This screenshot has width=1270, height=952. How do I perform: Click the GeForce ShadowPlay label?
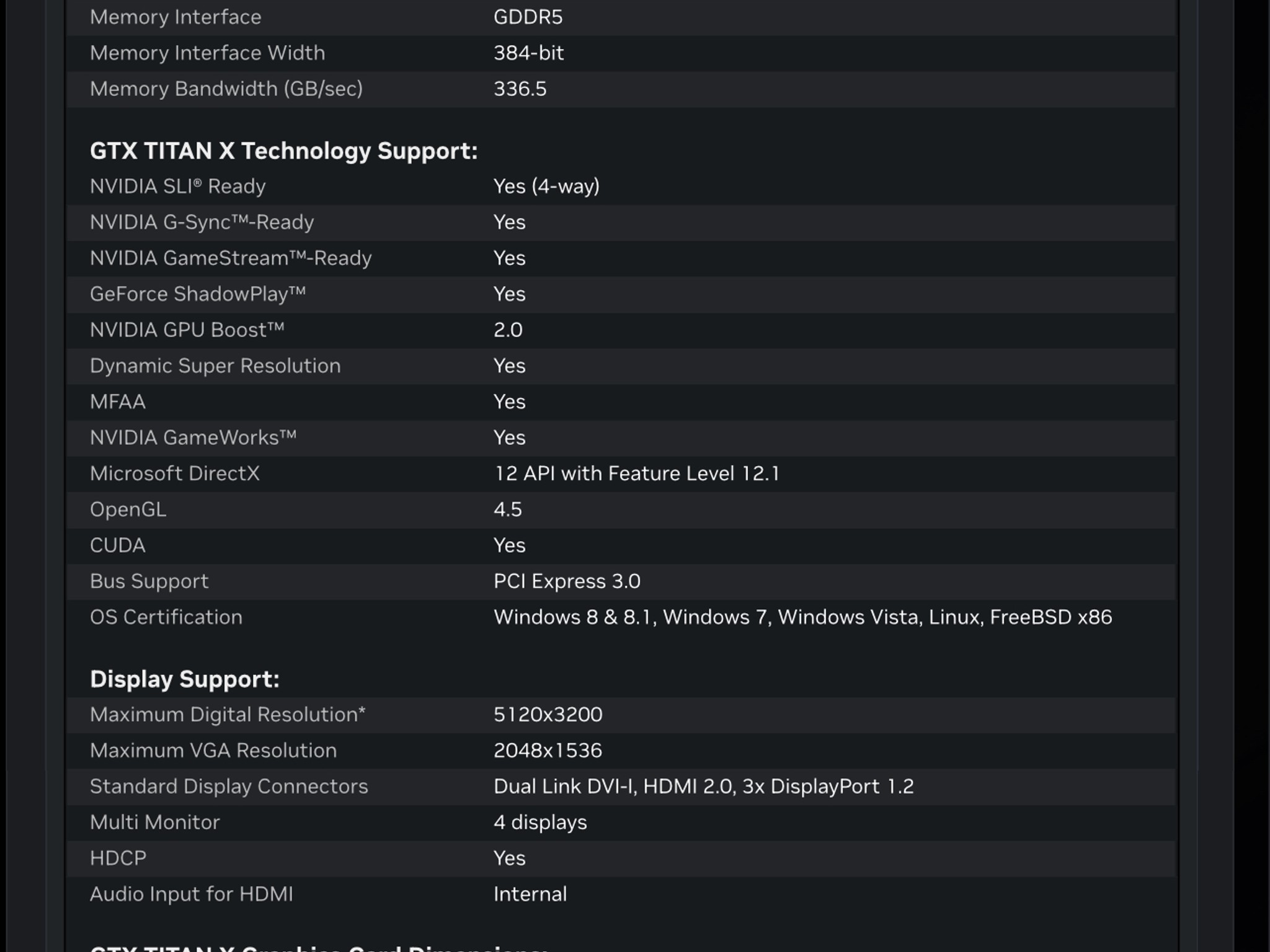[198, 294]
